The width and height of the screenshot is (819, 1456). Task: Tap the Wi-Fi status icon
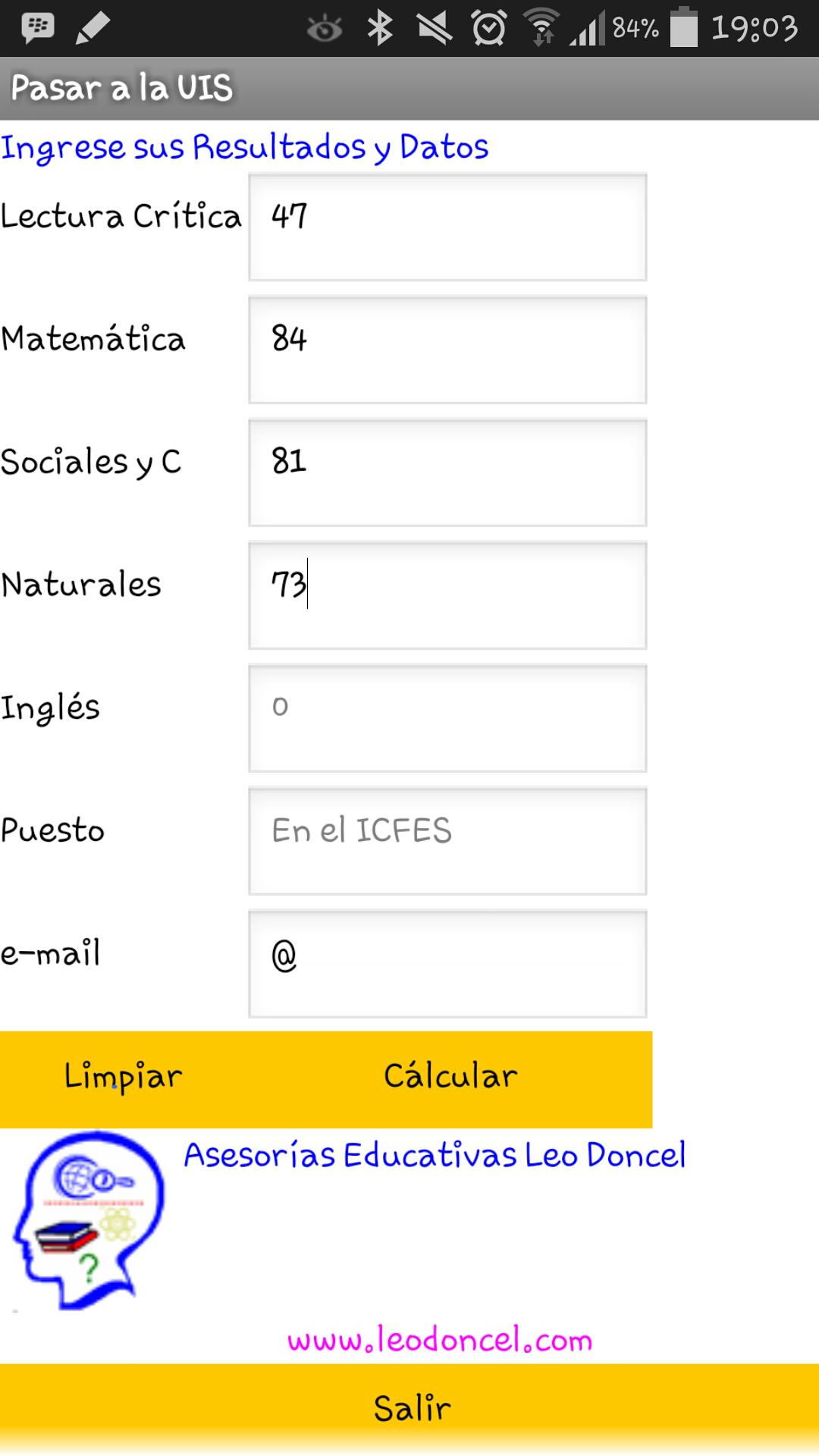point(541,28)
